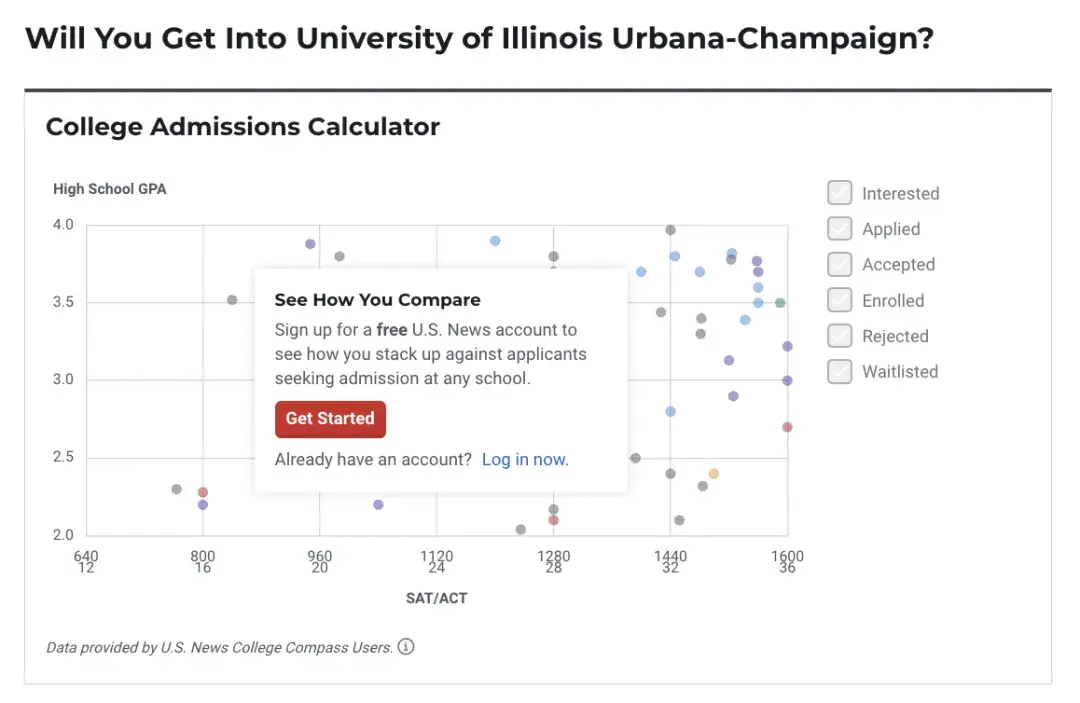1080x703 pixels.
Task: Toggle the Accepted checkbox
Action: tap(839, 265)
